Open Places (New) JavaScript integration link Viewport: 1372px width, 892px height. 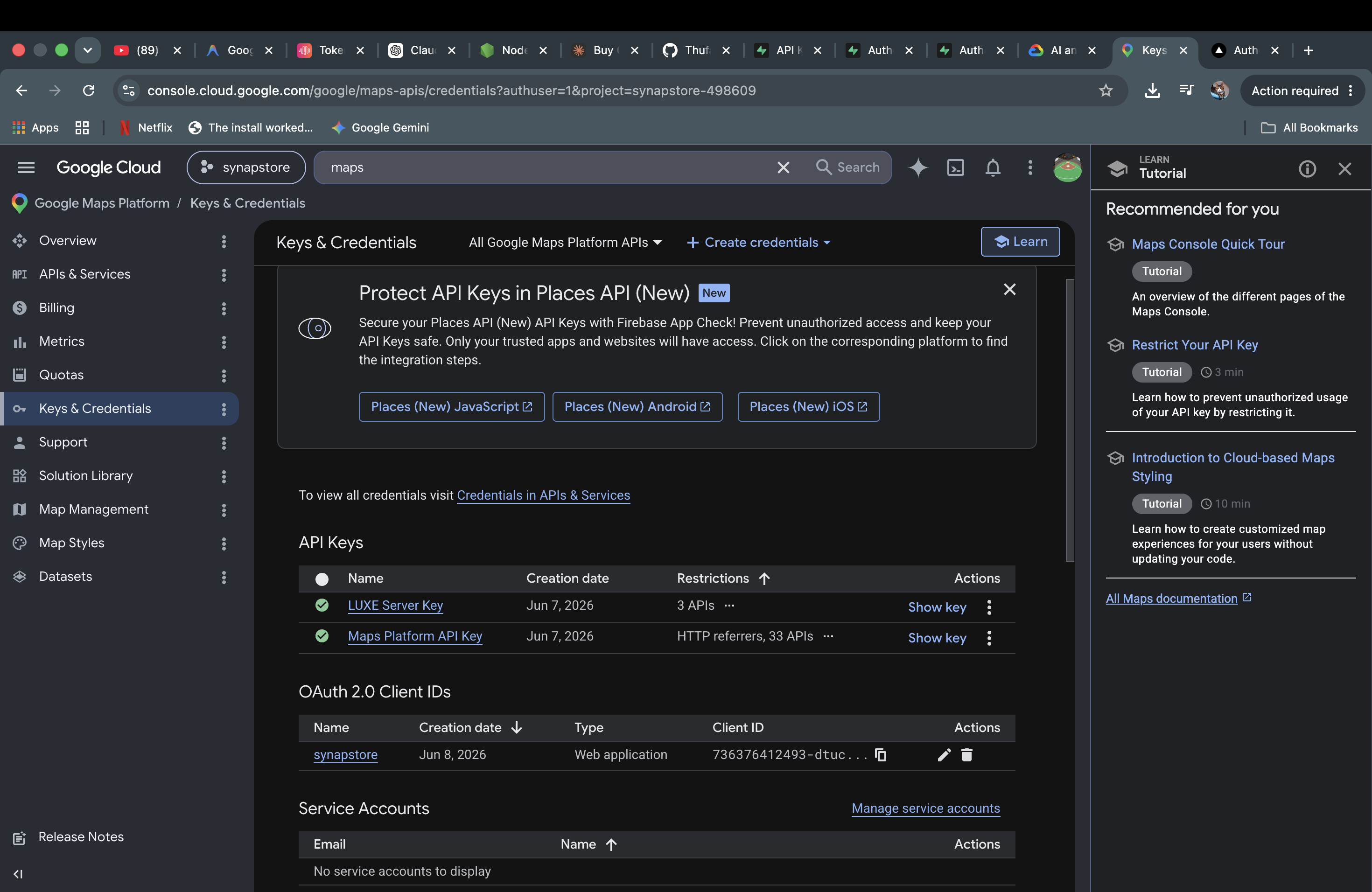pos(451,407)
